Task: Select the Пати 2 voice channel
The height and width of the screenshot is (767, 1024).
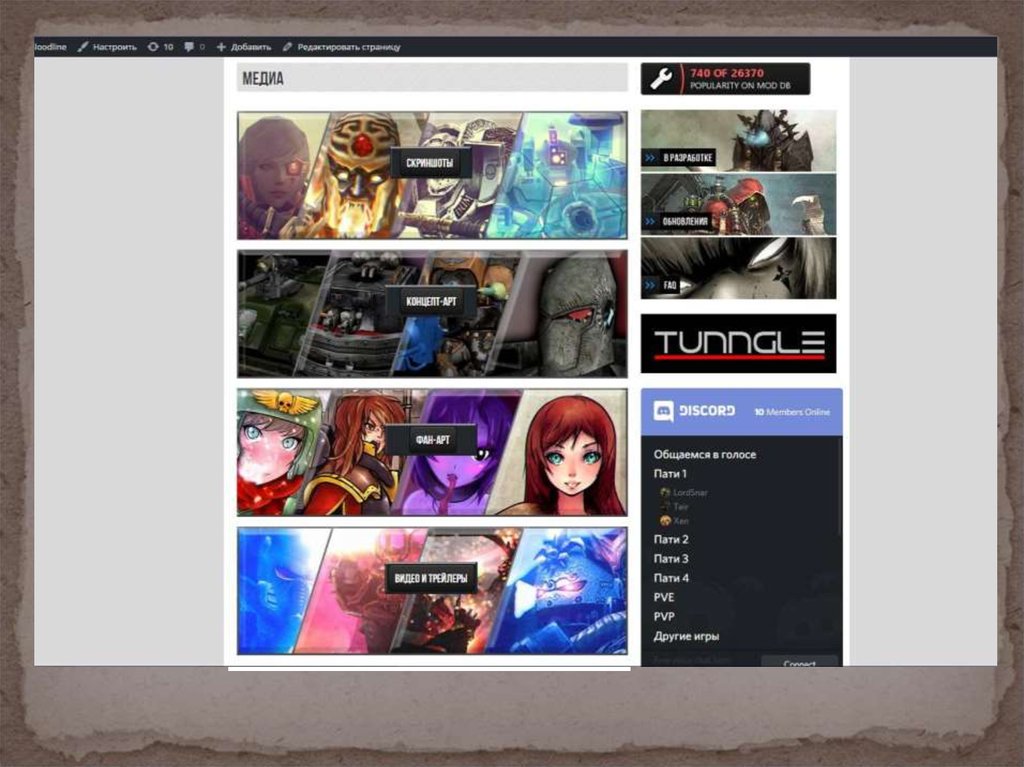Action: [x=671, y=540]
